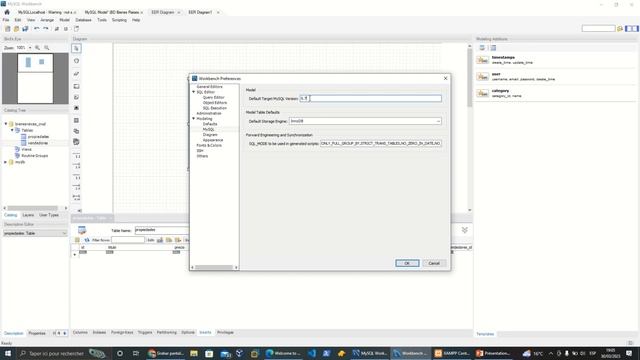Select propiedades table in Catalog Tree
Screen dimensions: 640x360
click(38, 137)
